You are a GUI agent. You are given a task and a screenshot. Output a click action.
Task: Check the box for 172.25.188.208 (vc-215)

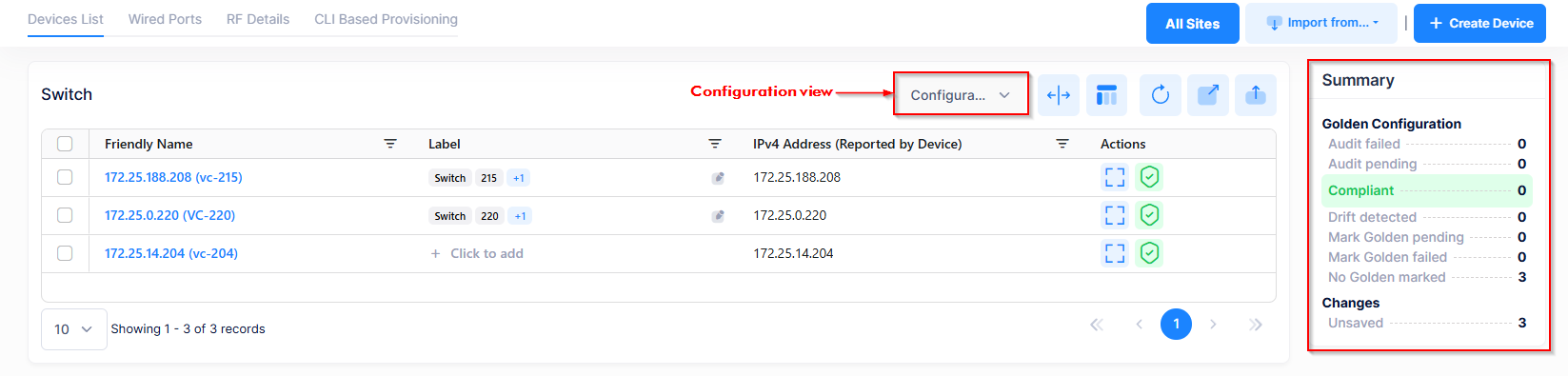point(65,177)
